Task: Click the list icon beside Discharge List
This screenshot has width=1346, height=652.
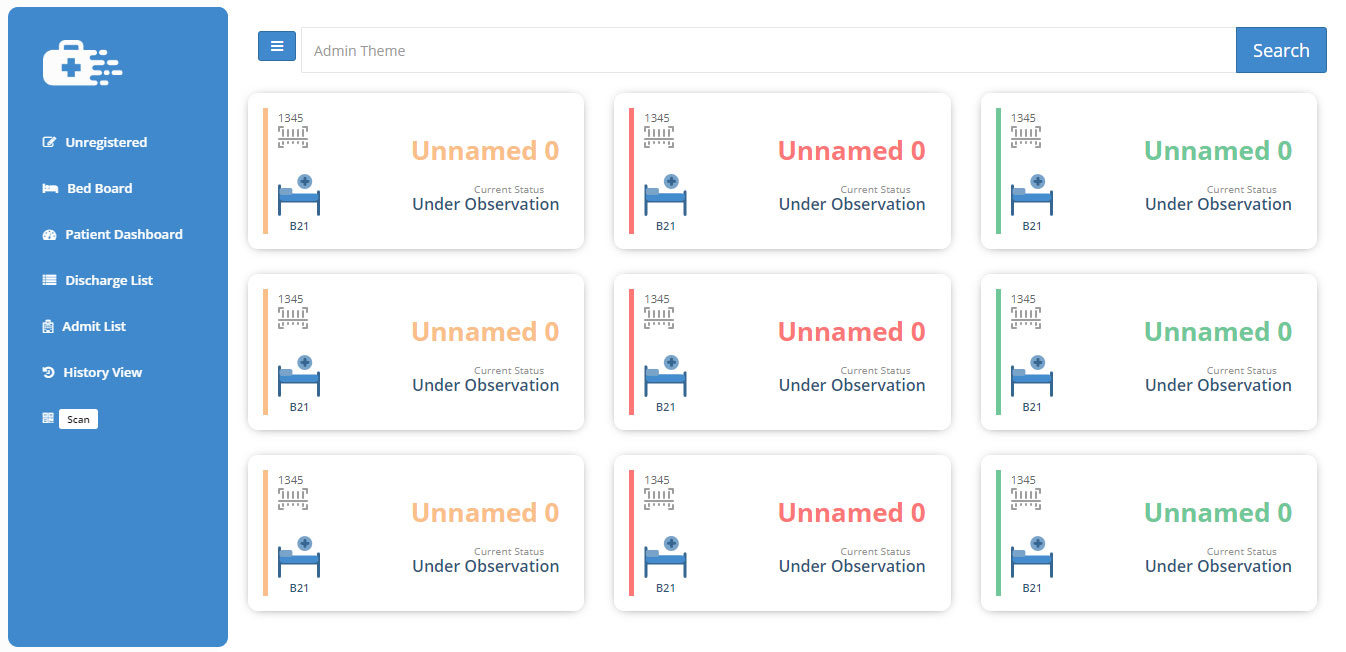Action: pos(49,280)
